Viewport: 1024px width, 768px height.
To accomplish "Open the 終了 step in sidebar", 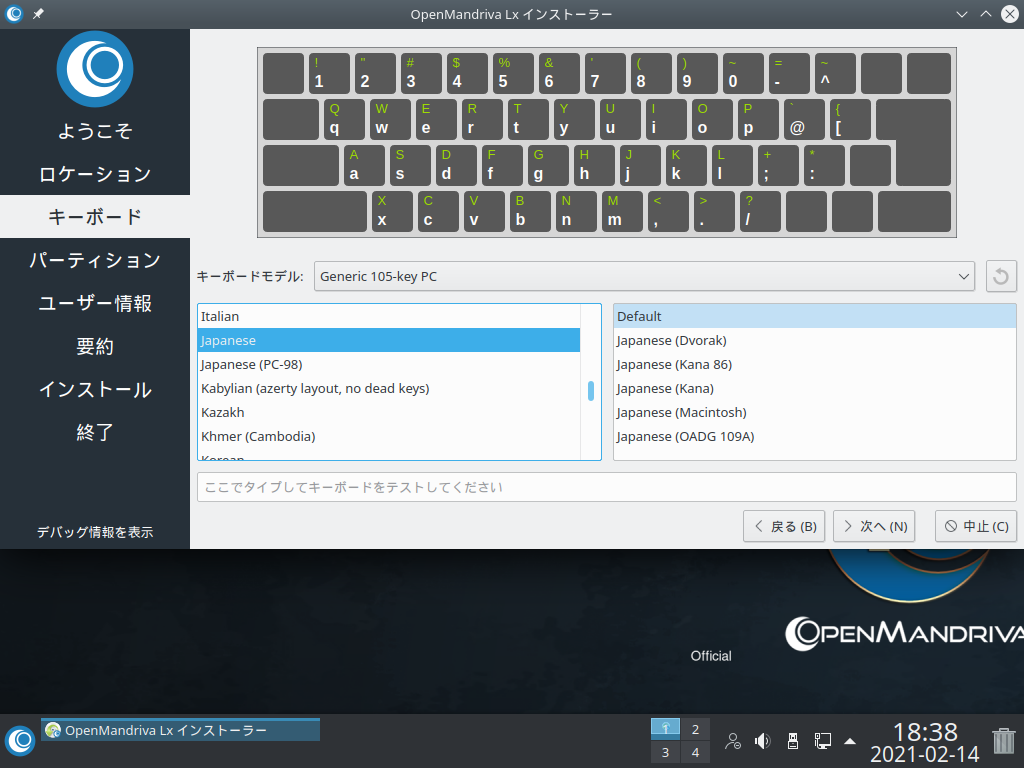I will click(95, 432).
